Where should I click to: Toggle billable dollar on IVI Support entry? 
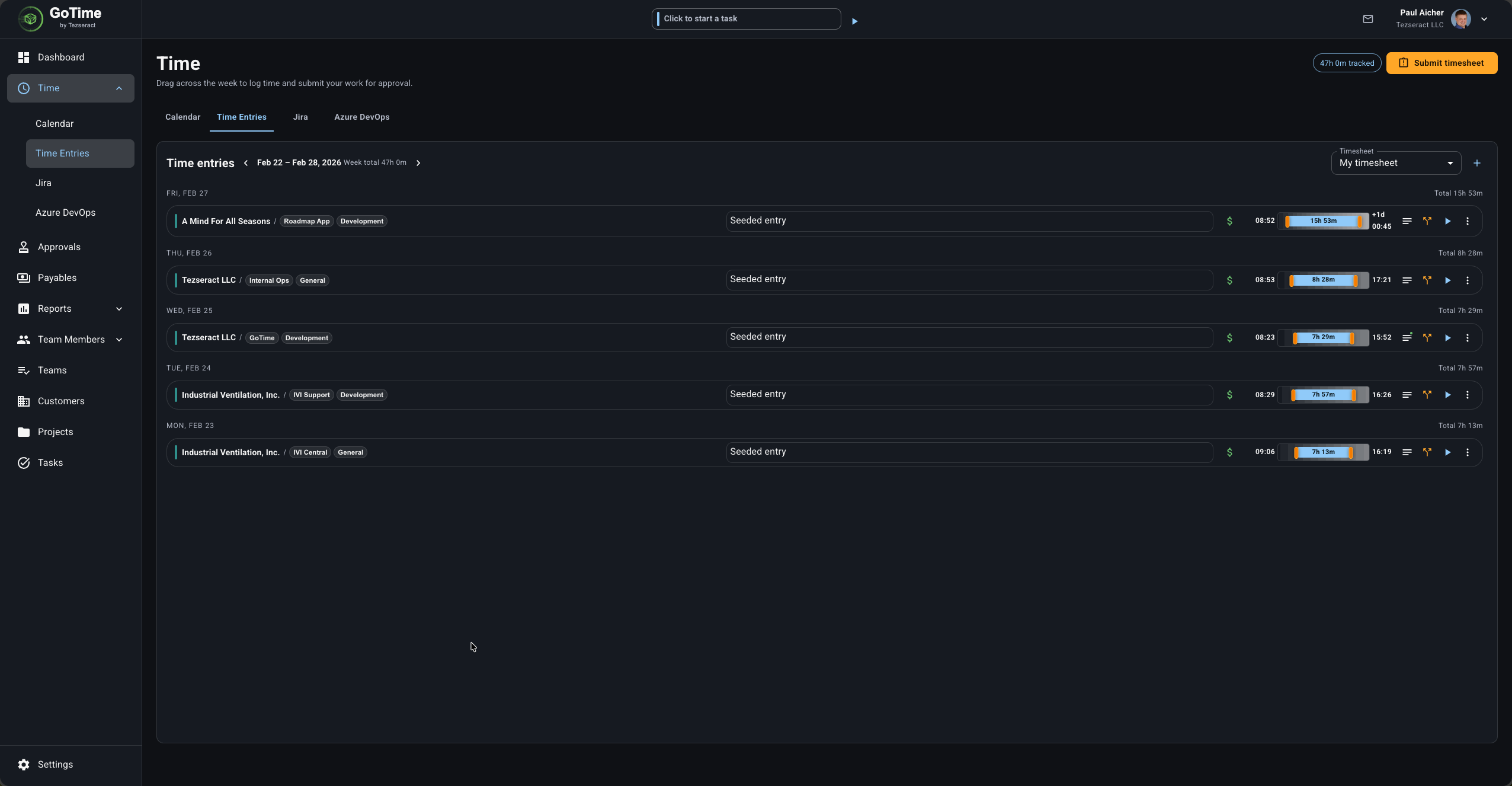[1229, 395]
